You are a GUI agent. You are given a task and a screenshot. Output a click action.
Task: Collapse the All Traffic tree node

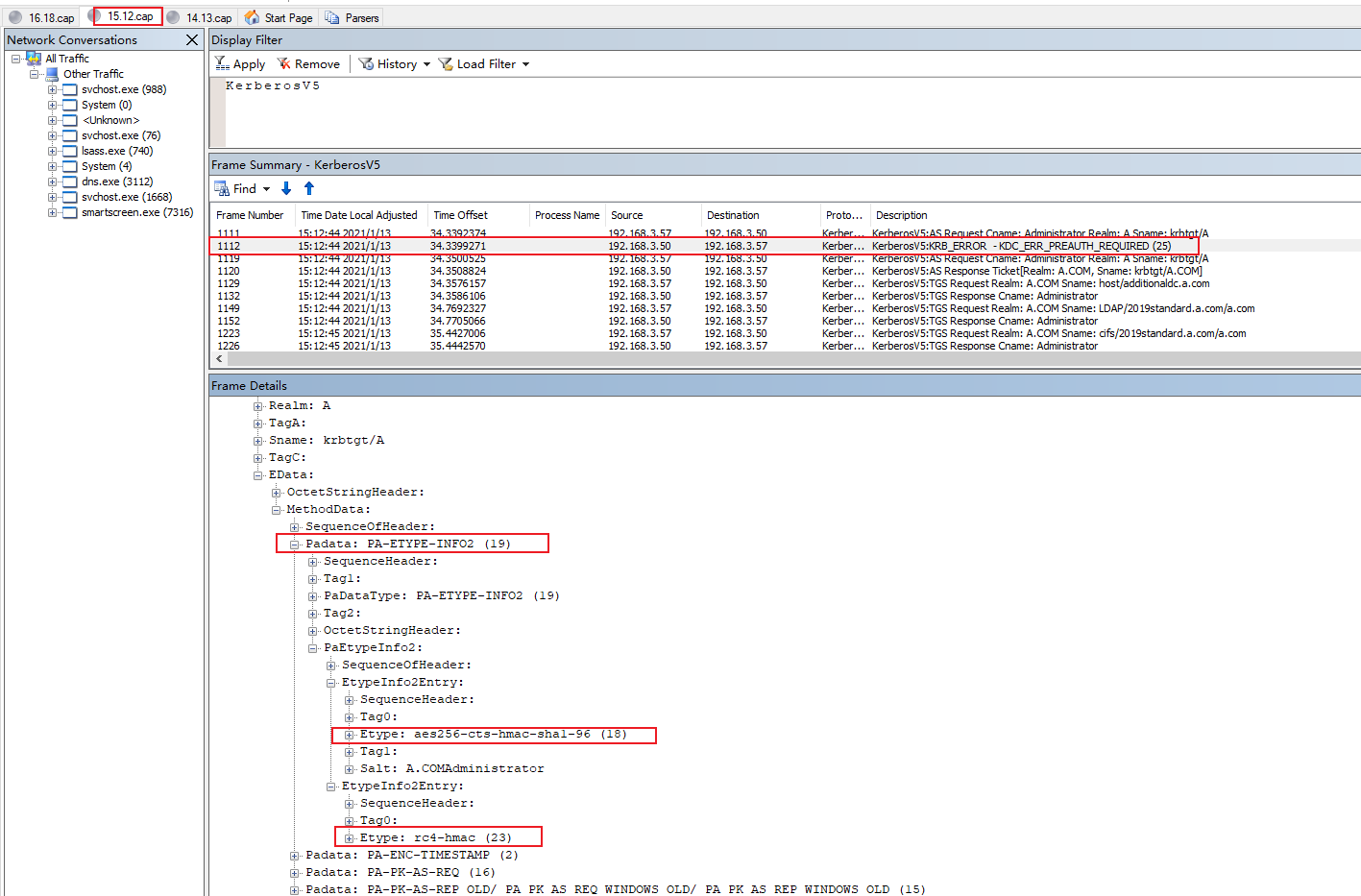(15, 59)
